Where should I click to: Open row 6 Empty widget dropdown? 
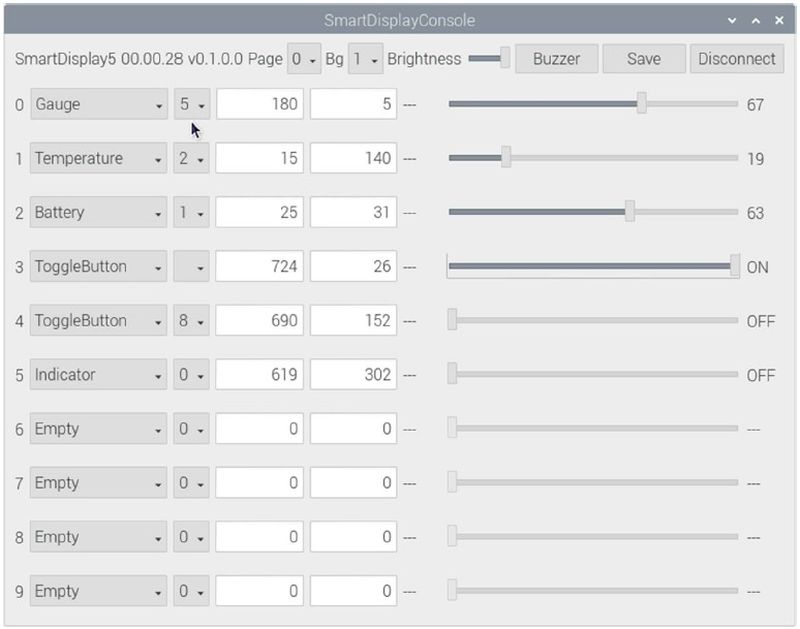98,429
